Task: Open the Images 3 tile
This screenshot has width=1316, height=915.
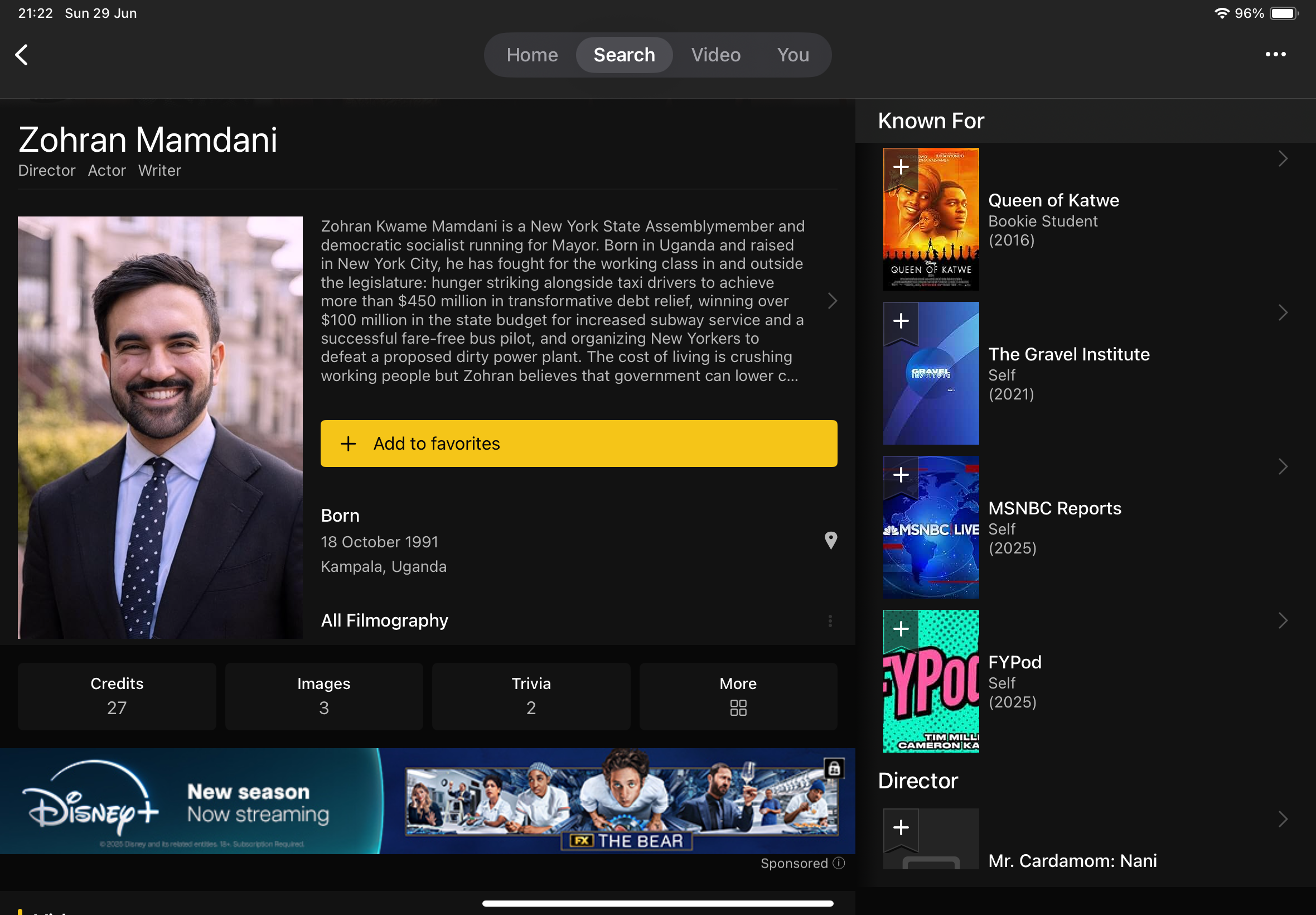Action: coord(323,696)
